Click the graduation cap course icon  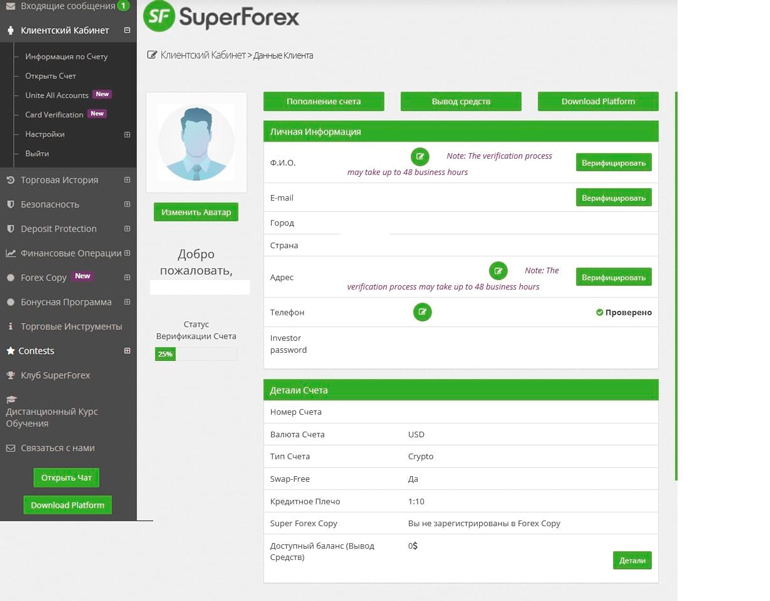coord(11,399)
